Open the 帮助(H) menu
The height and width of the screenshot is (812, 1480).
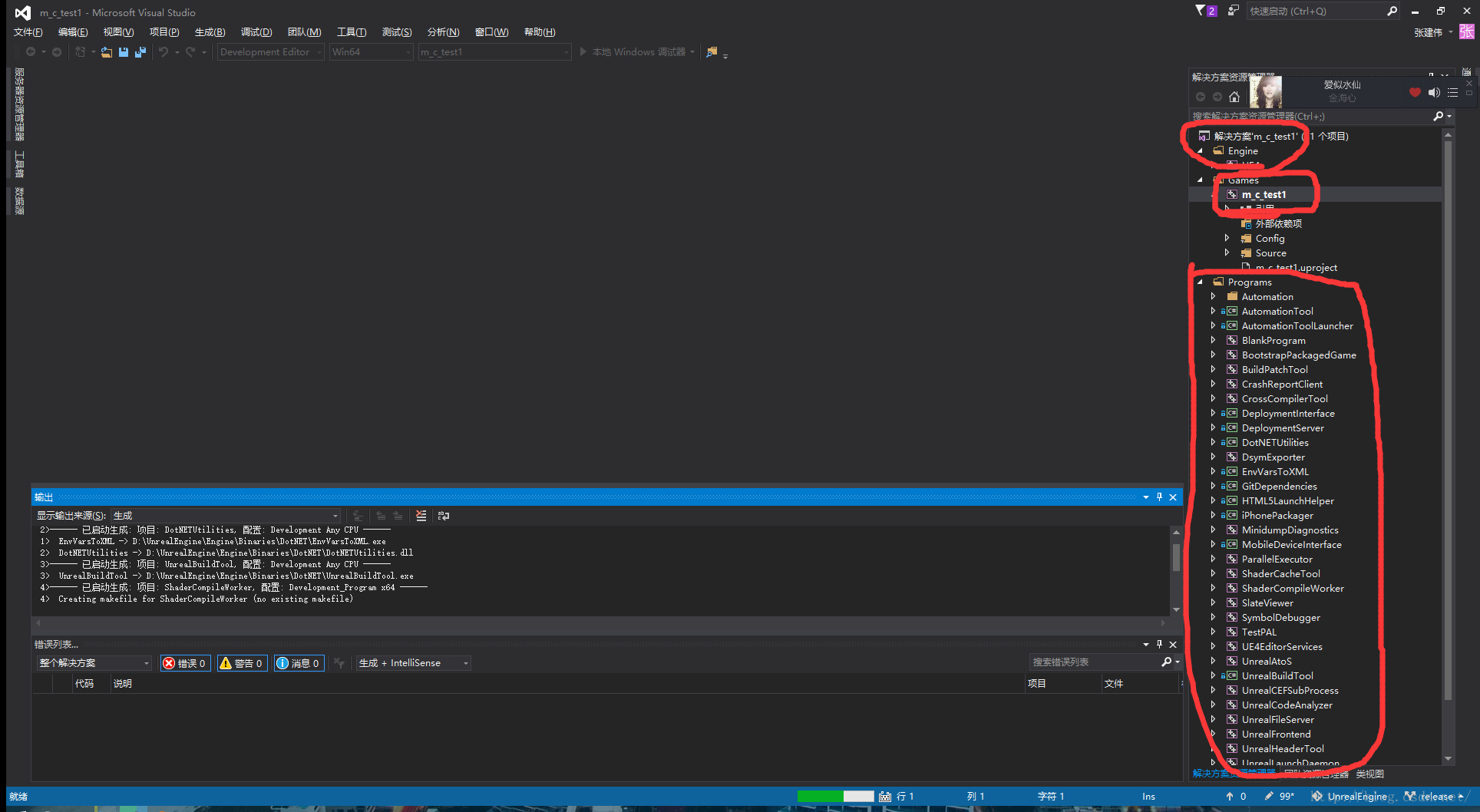pos(540,32)
